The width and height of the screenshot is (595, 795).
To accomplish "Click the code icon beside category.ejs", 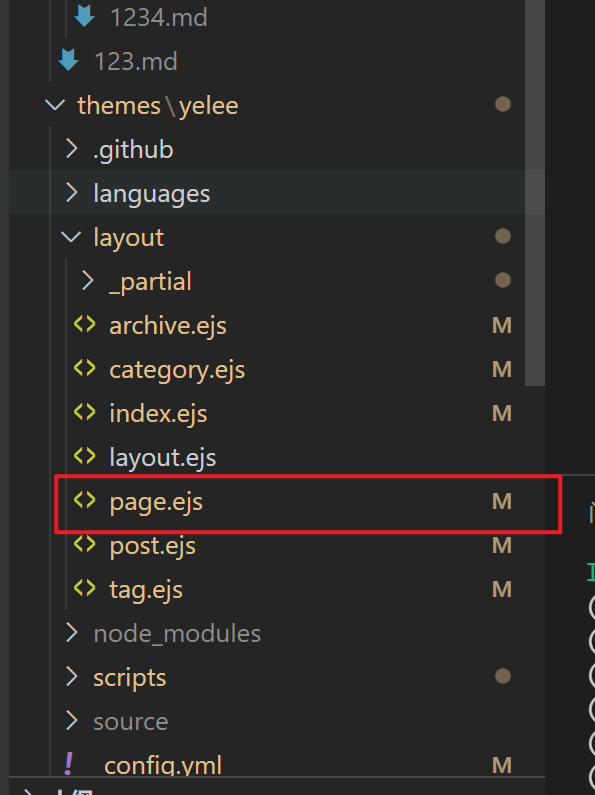I will click(85, 368).
